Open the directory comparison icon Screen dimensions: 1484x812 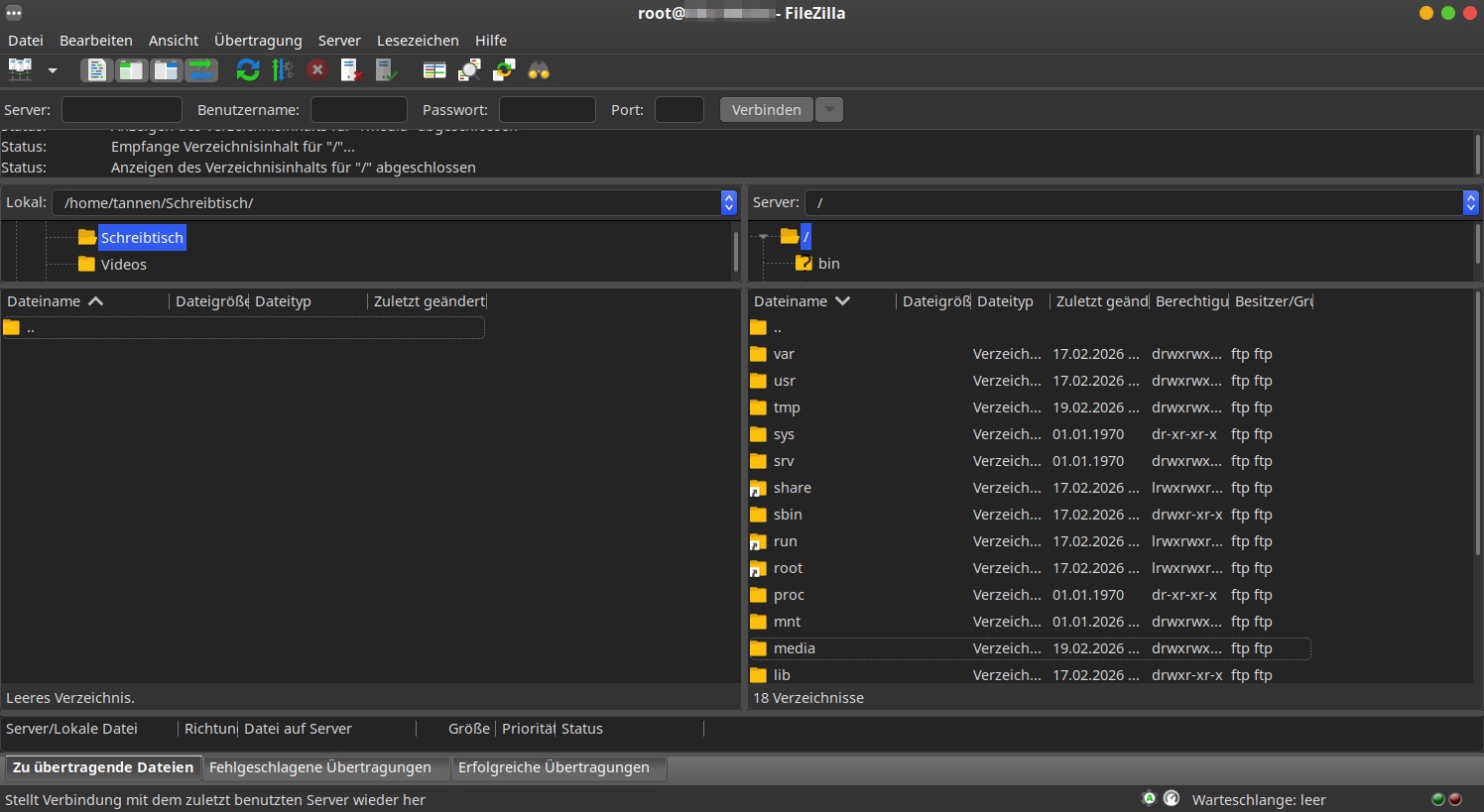tap(469, 69)
